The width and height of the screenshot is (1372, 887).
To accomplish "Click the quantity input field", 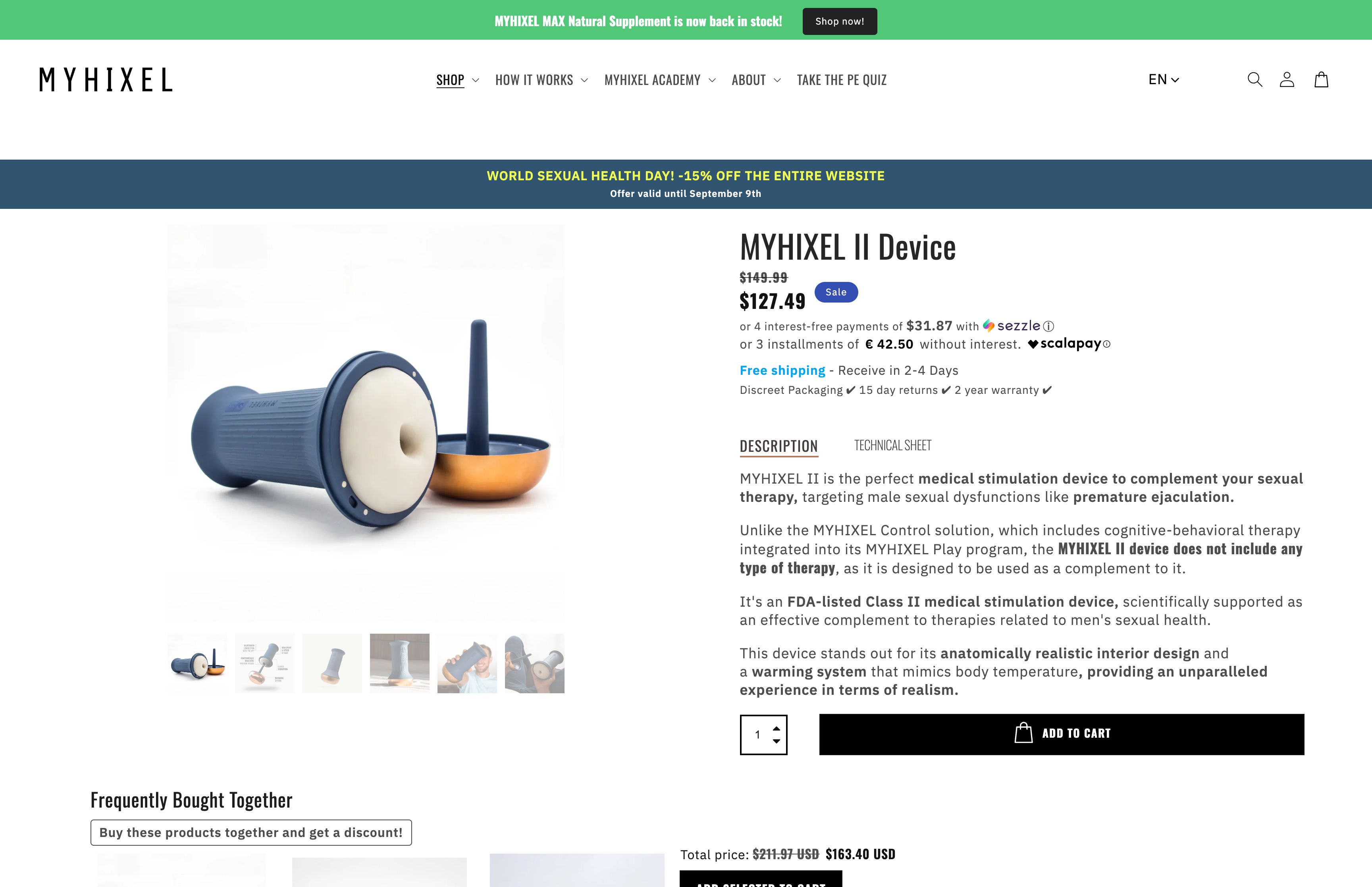I will tap(758, 735).
